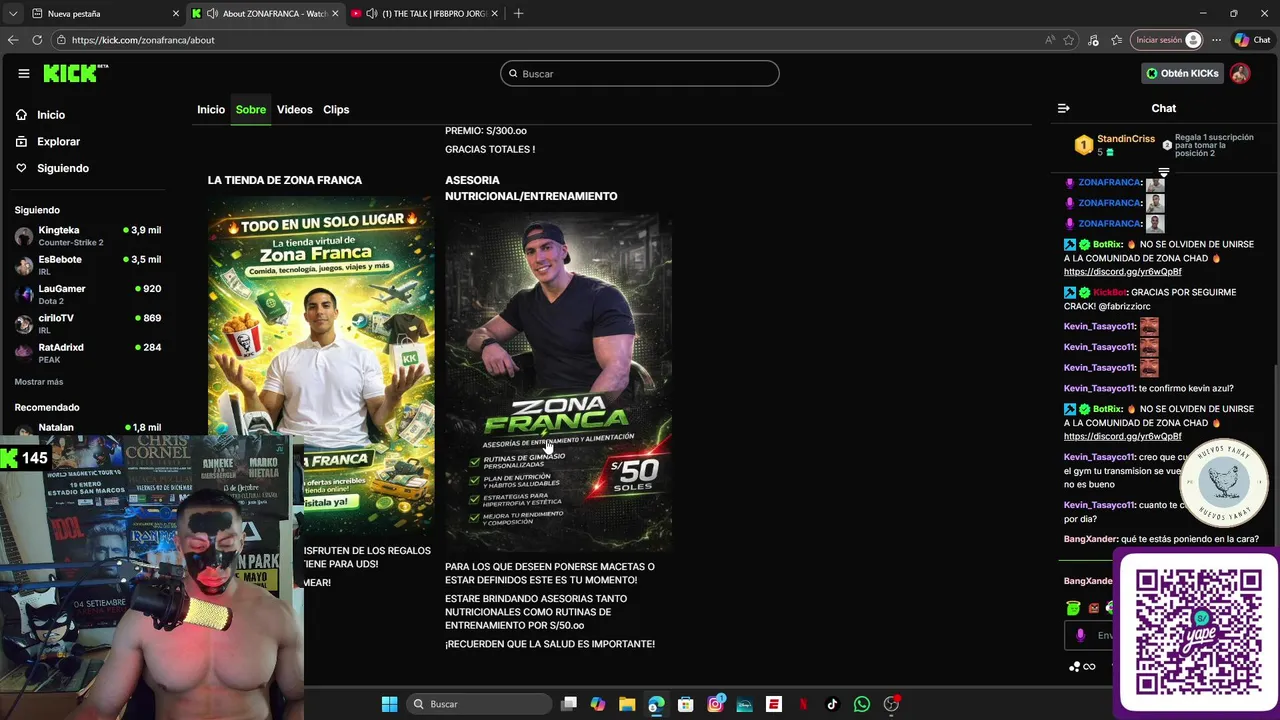The width and height of the screenshot is (1280, 720).
Task: Collapse the chat panel
Action: [1064, 108]
